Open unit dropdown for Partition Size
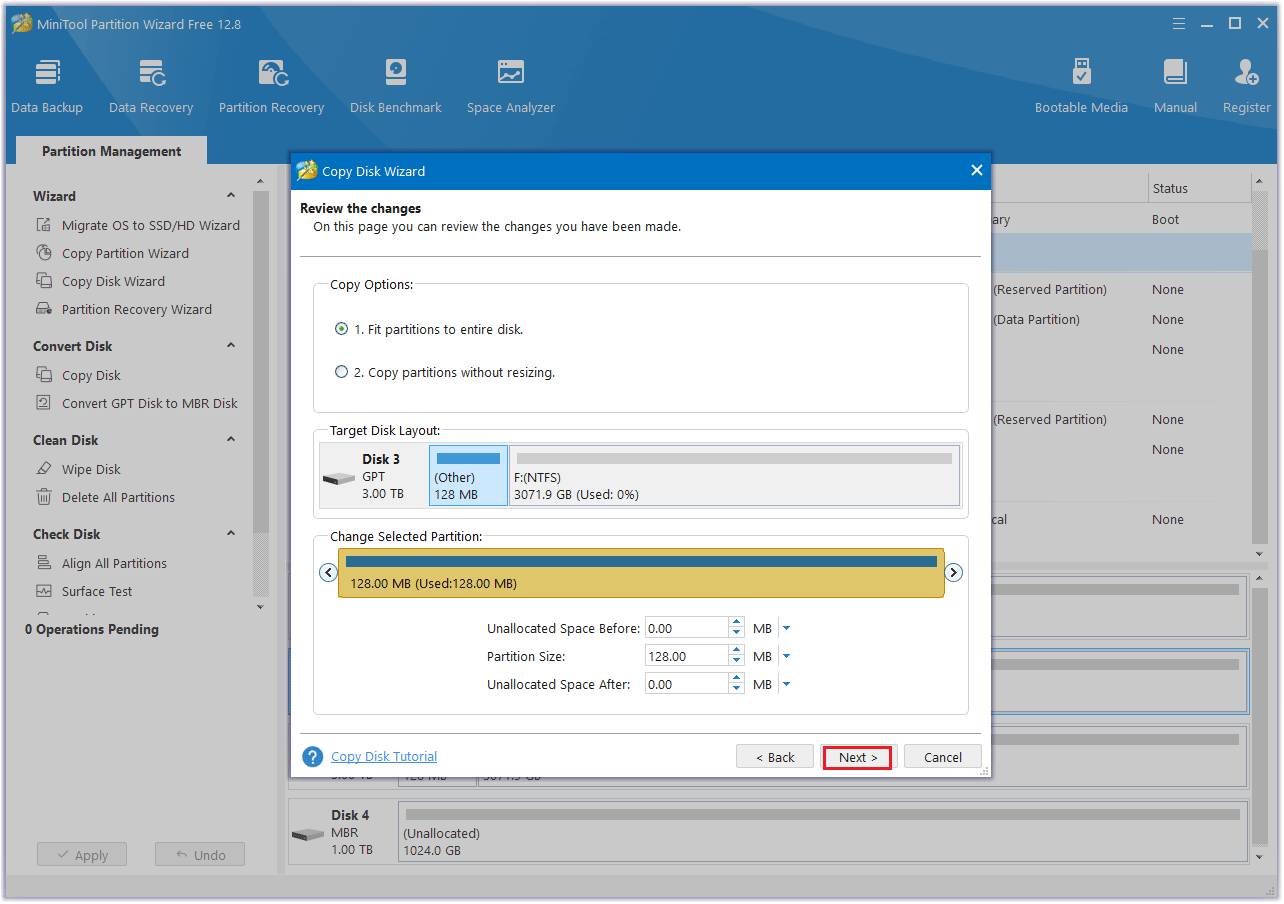Screen dimensions: 1284x904 [x=786, y=656]
